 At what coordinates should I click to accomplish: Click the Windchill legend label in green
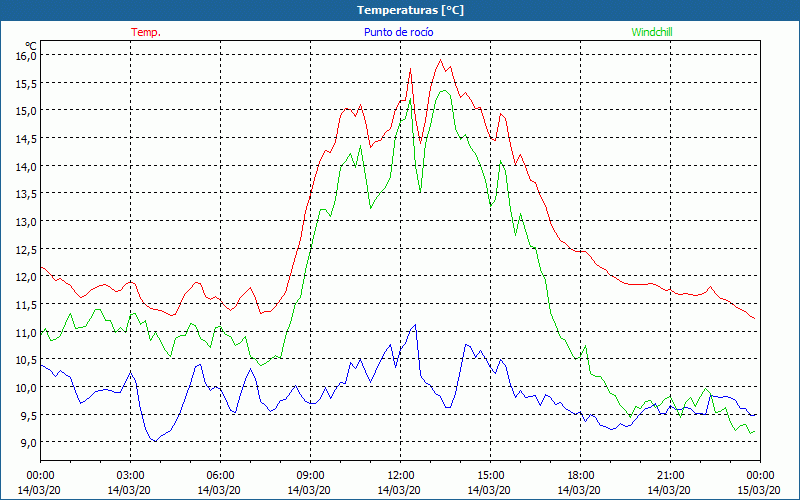(x=652, y=32)
